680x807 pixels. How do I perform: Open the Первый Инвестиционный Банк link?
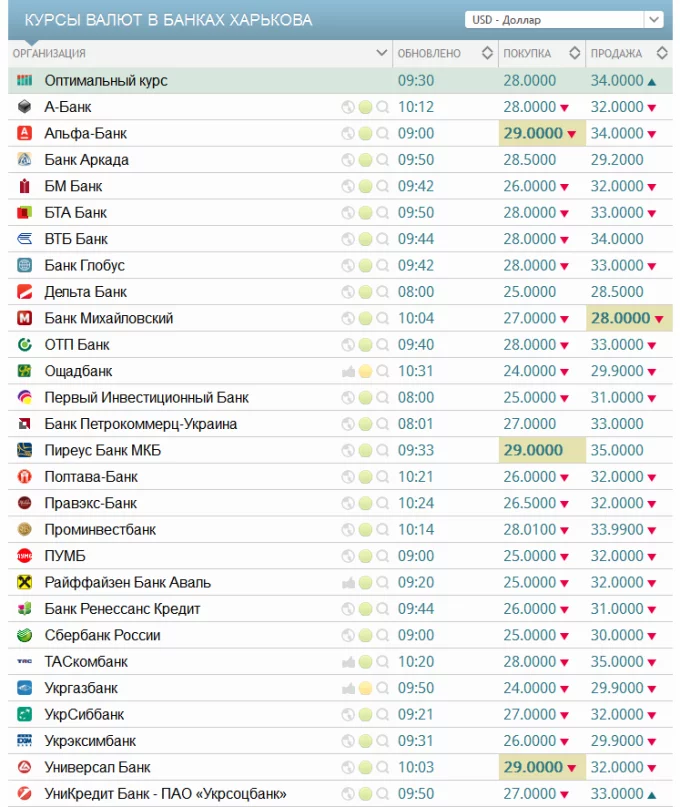point(147,397)
